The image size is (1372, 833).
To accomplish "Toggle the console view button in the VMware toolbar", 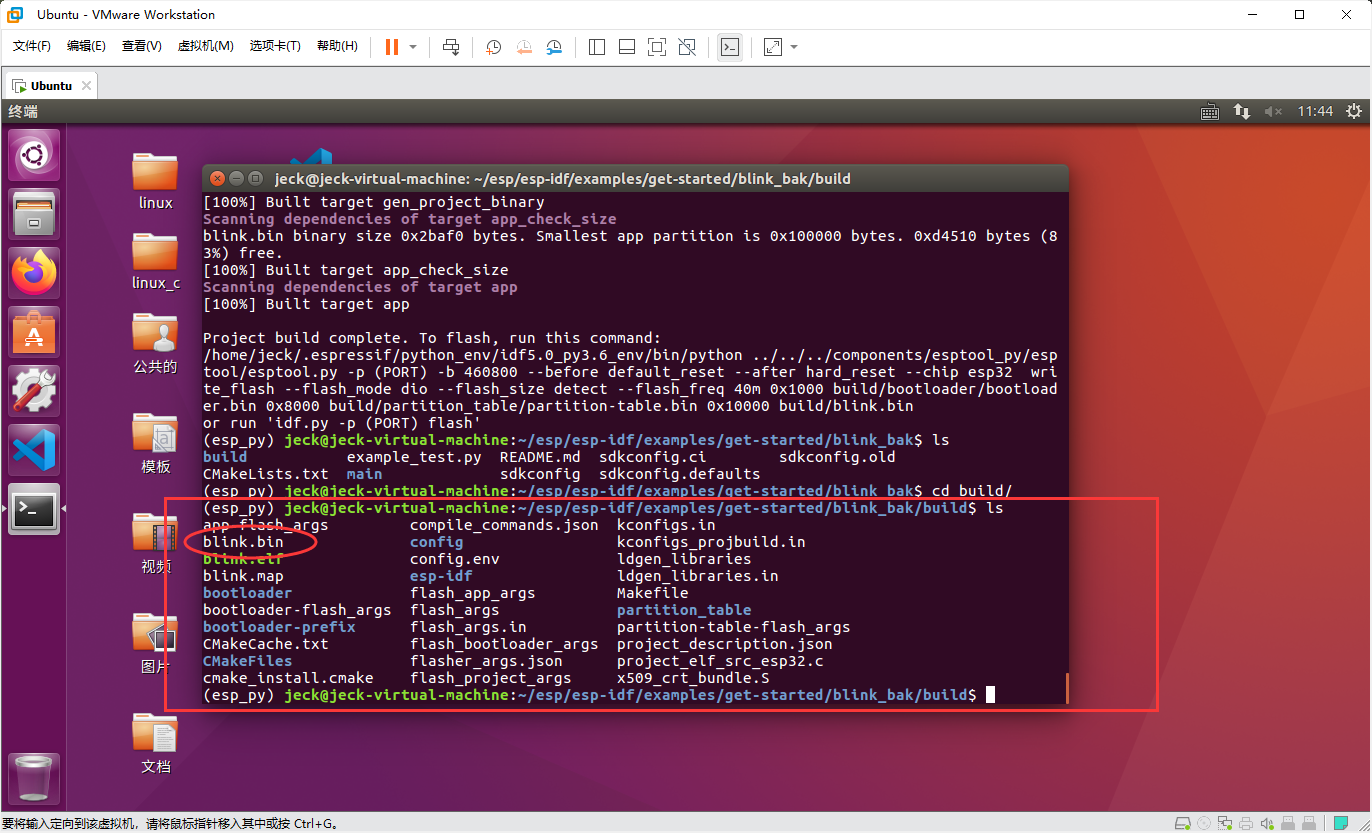I will click(730, 47).
